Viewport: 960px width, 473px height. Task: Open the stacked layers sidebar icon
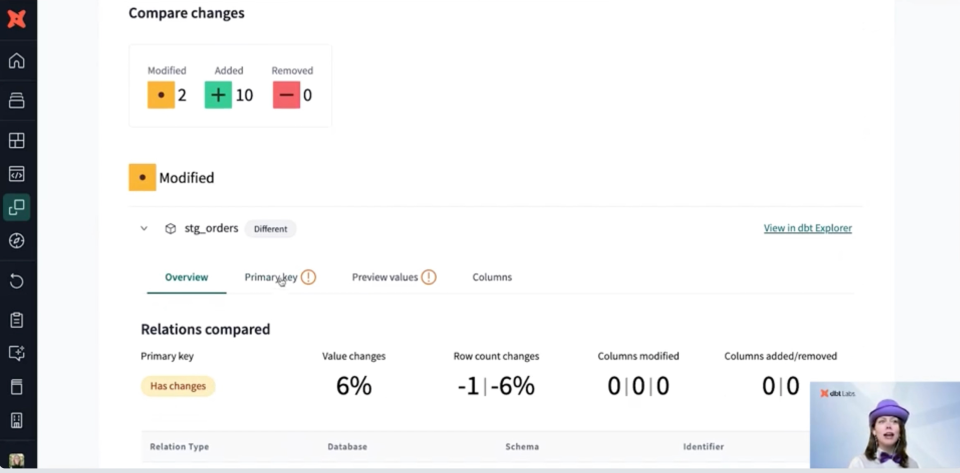(17, 100)
